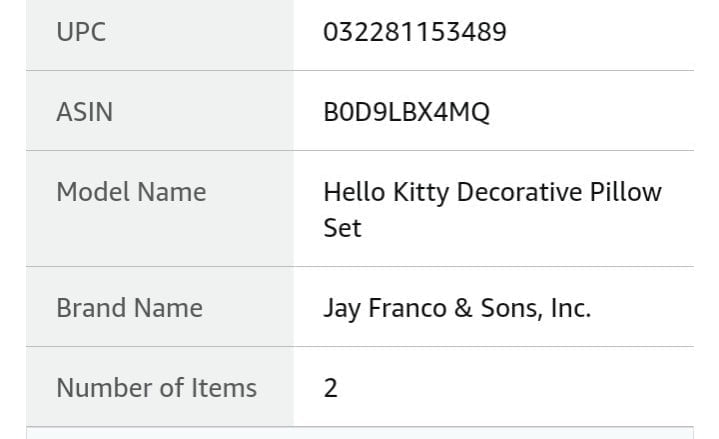Click the ampersand in the brand value

click(x=463, y=308)
